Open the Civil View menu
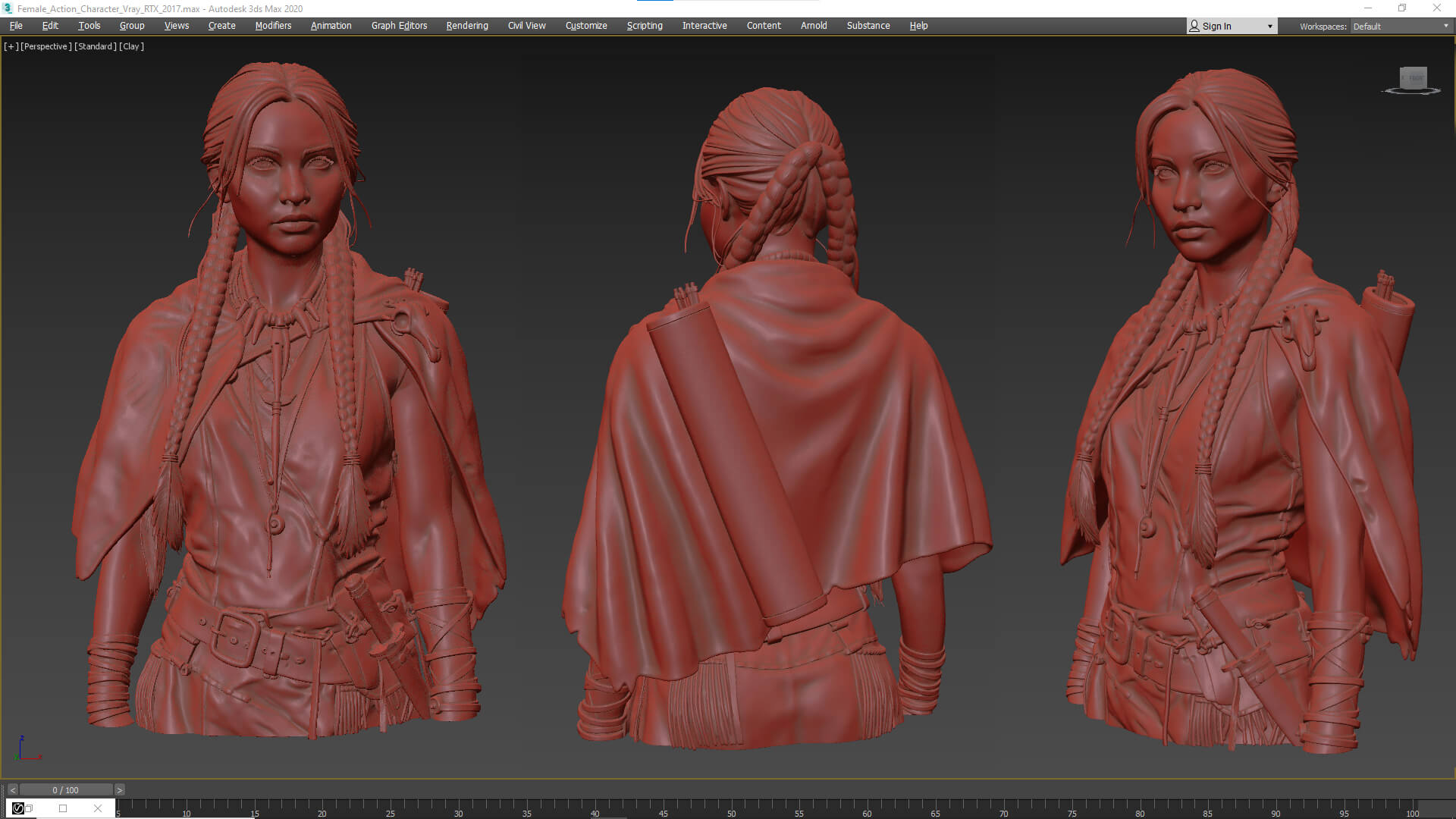The width and height of the screenshot is (1456, 819). pos(526,26)
